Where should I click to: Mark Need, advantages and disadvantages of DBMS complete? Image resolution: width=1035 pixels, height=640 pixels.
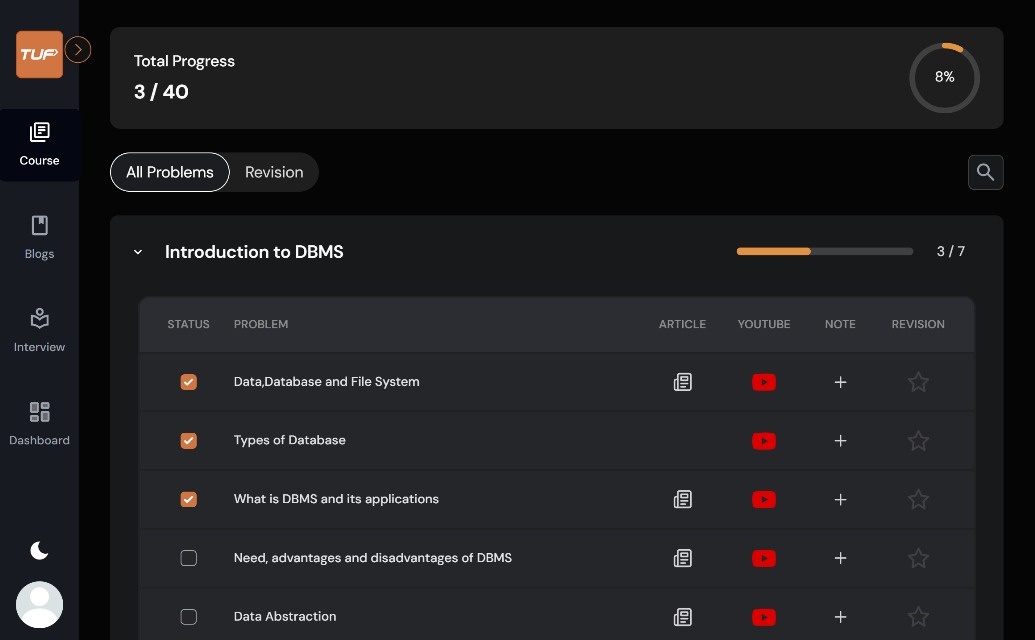click(188, 558)
